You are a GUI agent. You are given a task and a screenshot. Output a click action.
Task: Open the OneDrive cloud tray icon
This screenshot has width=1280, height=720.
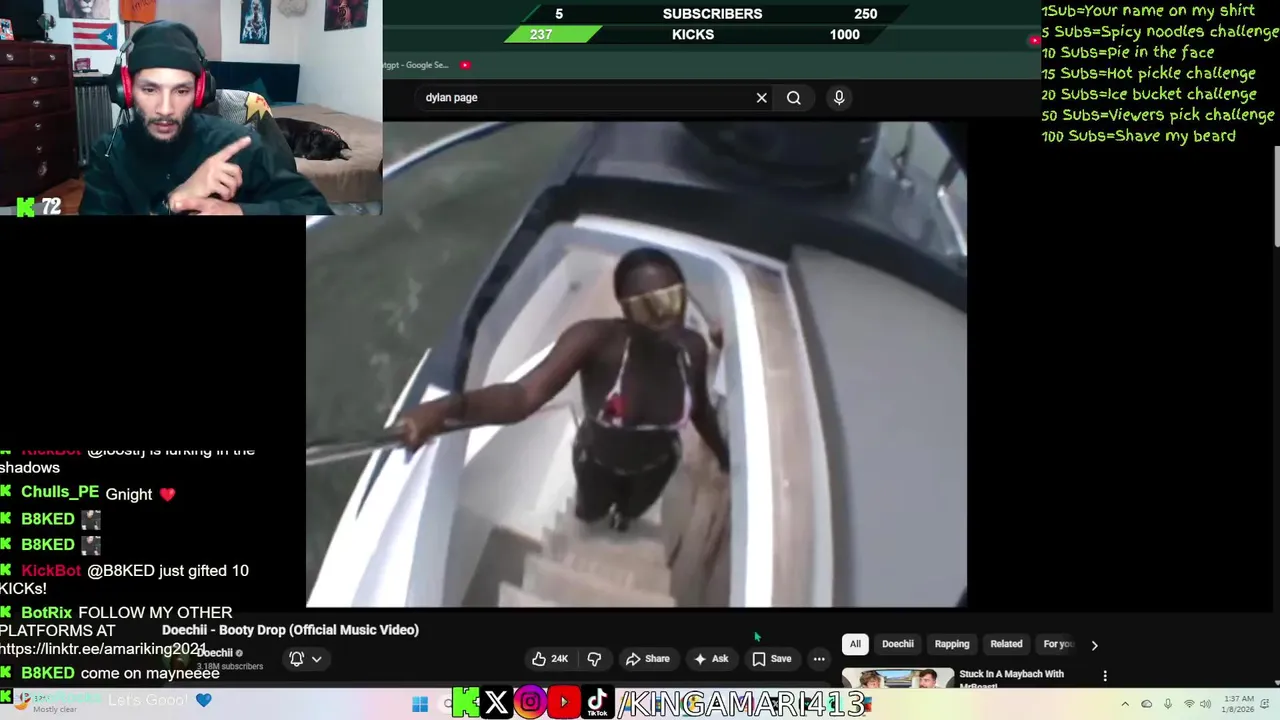(1147, 704)
